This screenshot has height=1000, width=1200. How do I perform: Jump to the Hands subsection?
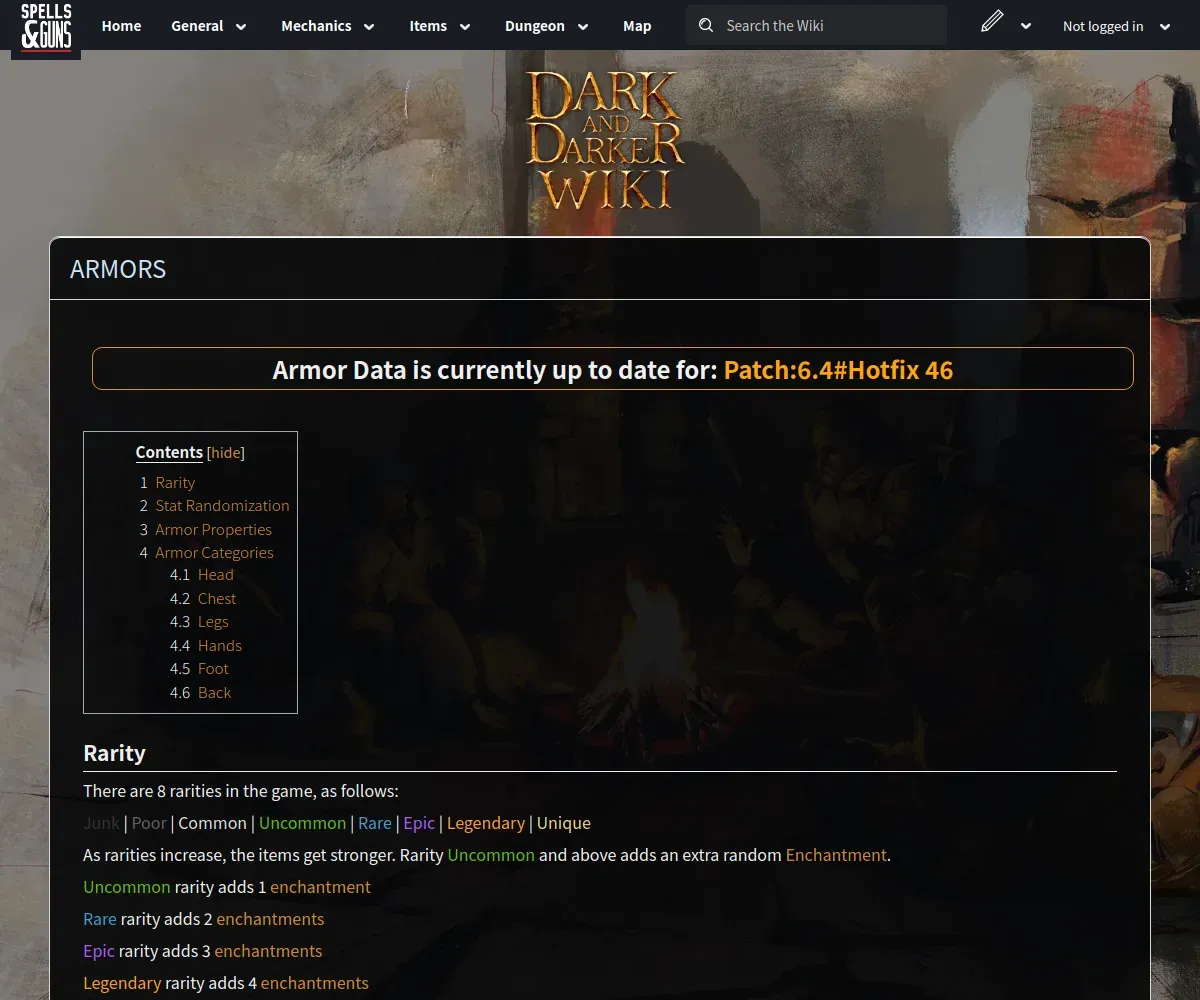pyautogui.click(x=220, y=646)
